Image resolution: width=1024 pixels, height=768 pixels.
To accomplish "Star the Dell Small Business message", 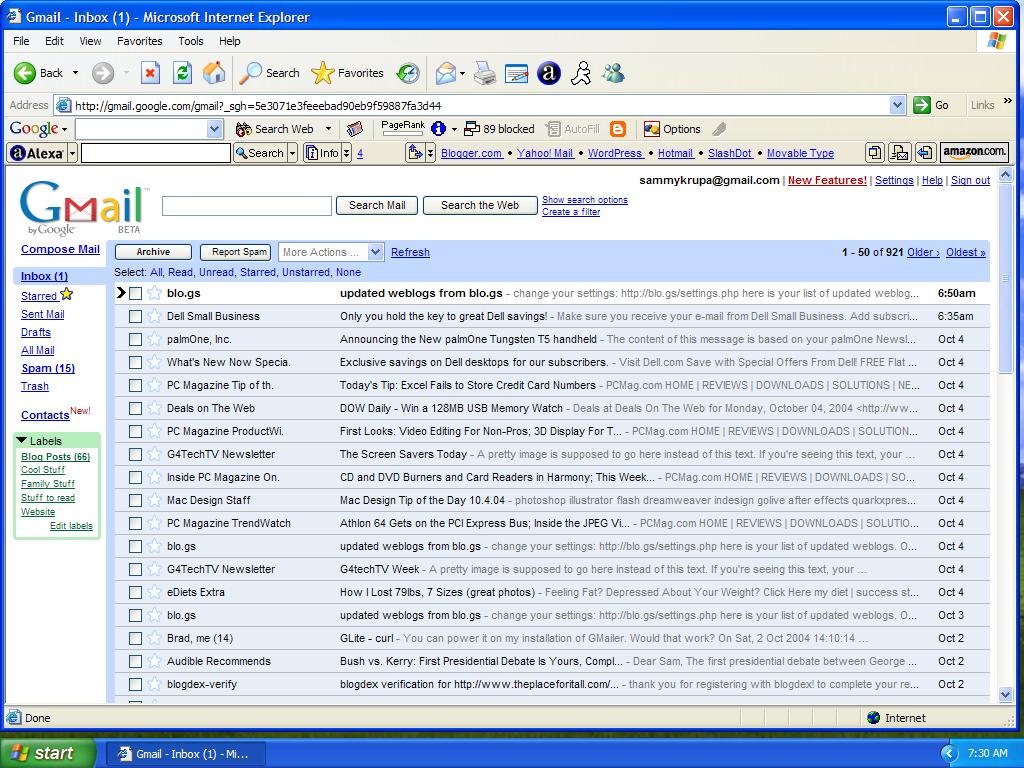I will click(x=154, y=316).
